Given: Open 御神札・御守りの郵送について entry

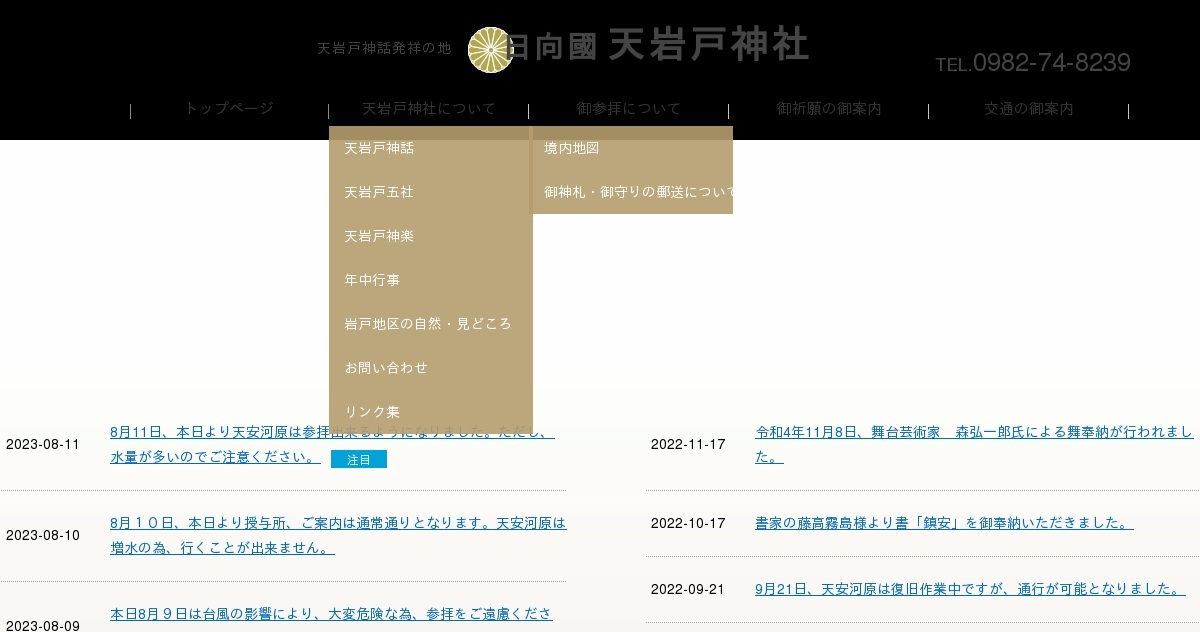Looking at the screenshot, I should click(x=637, y=192).
